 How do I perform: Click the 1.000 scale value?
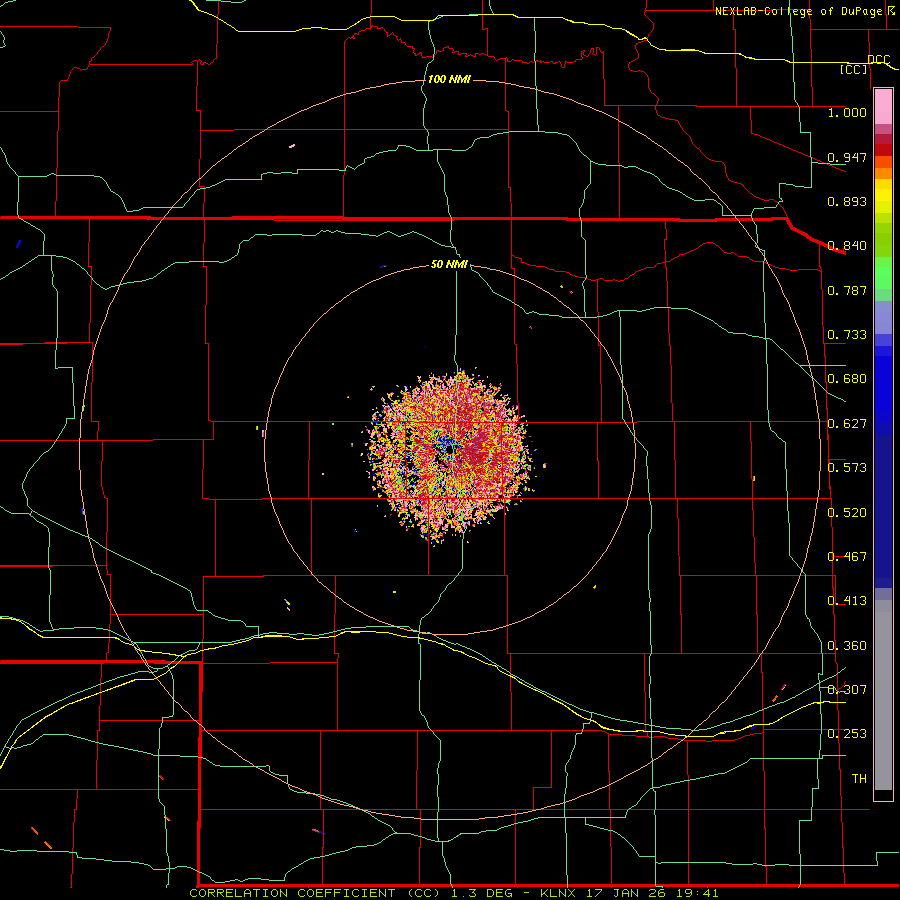pyautogui.click(x=847, y=112)
